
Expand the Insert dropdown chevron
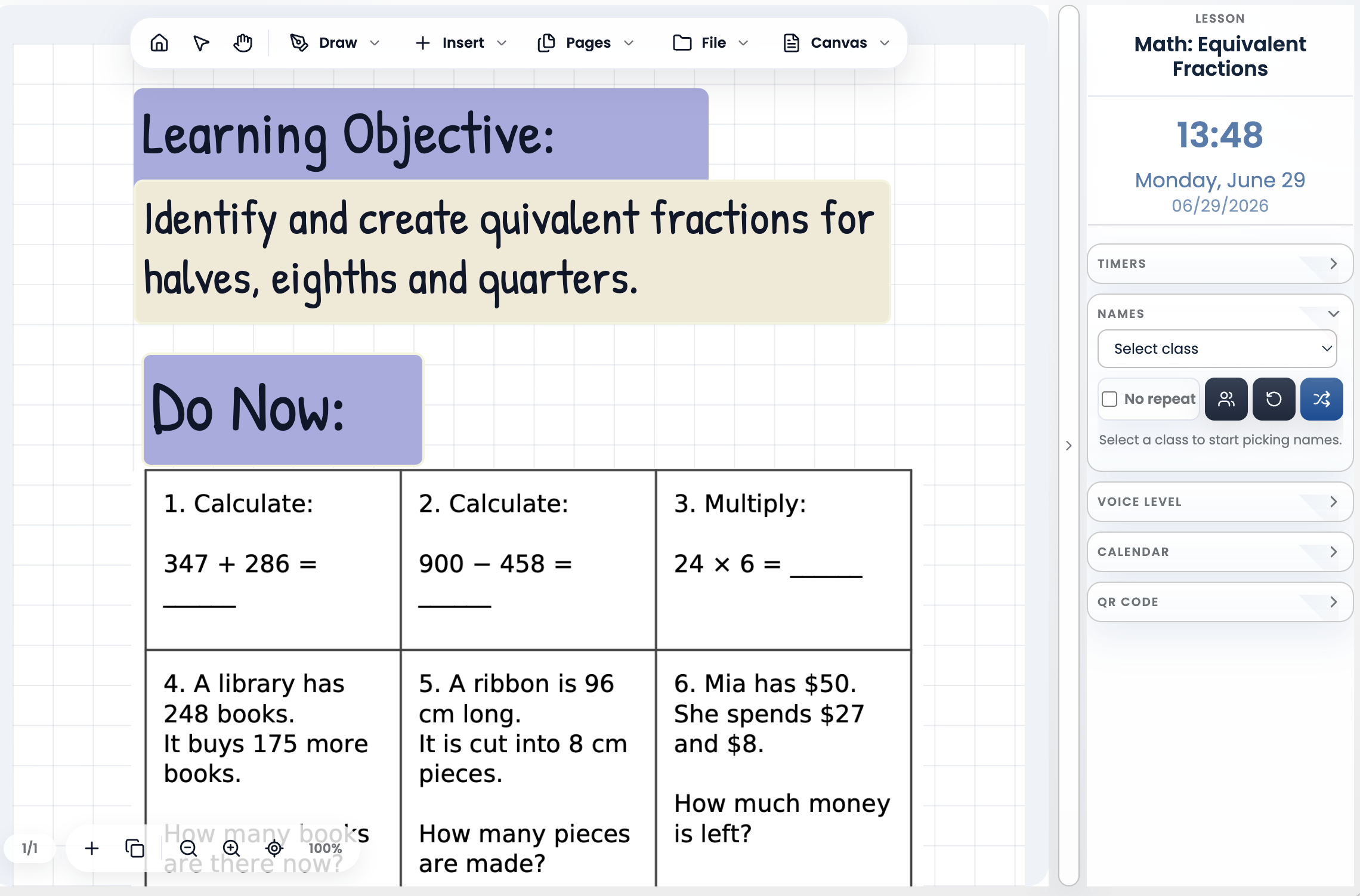click(x=502, y=43)
